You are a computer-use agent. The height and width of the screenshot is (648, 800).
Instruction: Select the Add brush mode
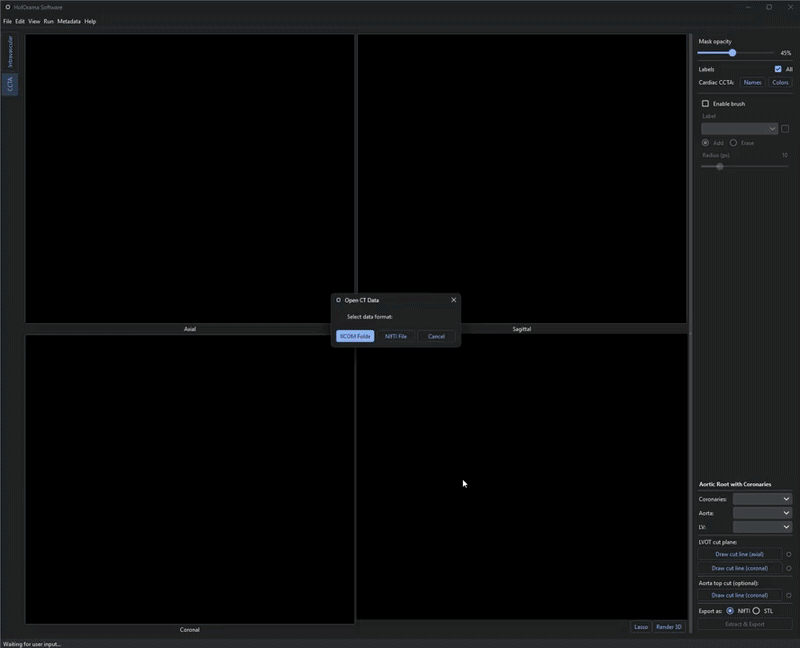click(705, 143)
